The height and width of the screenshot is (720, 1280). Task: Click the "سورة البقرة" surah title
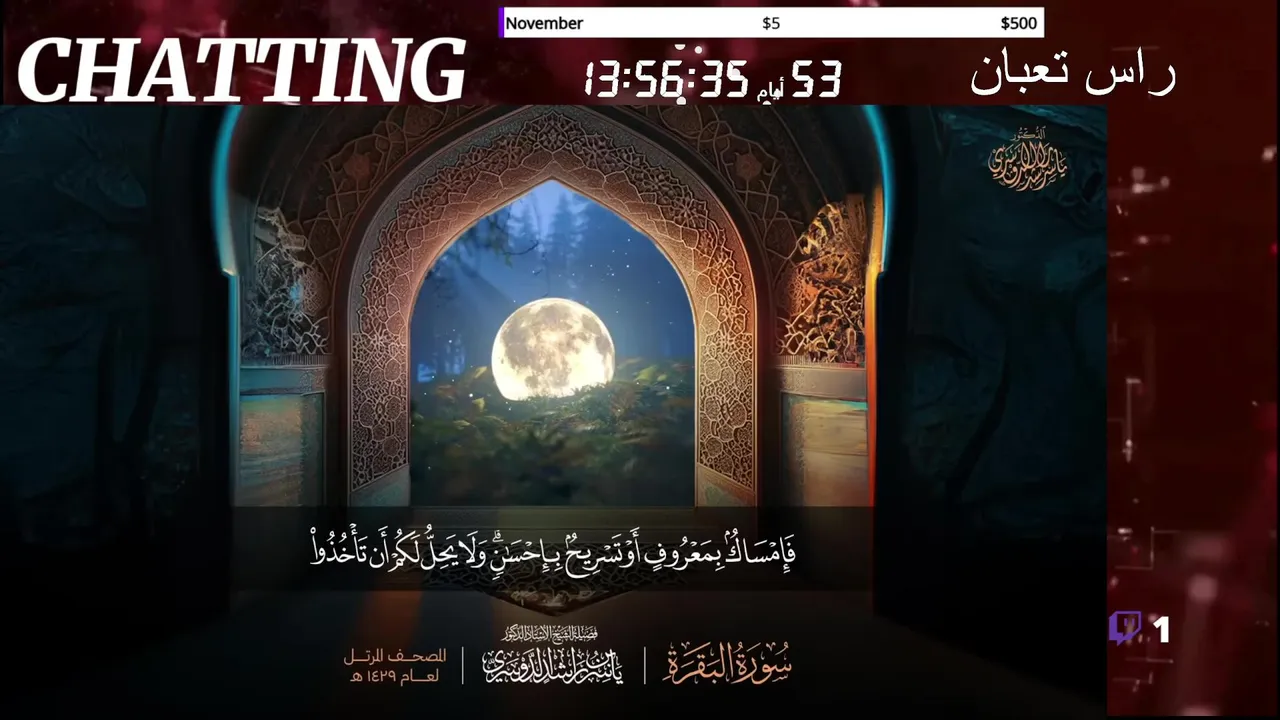click(727, 662)
